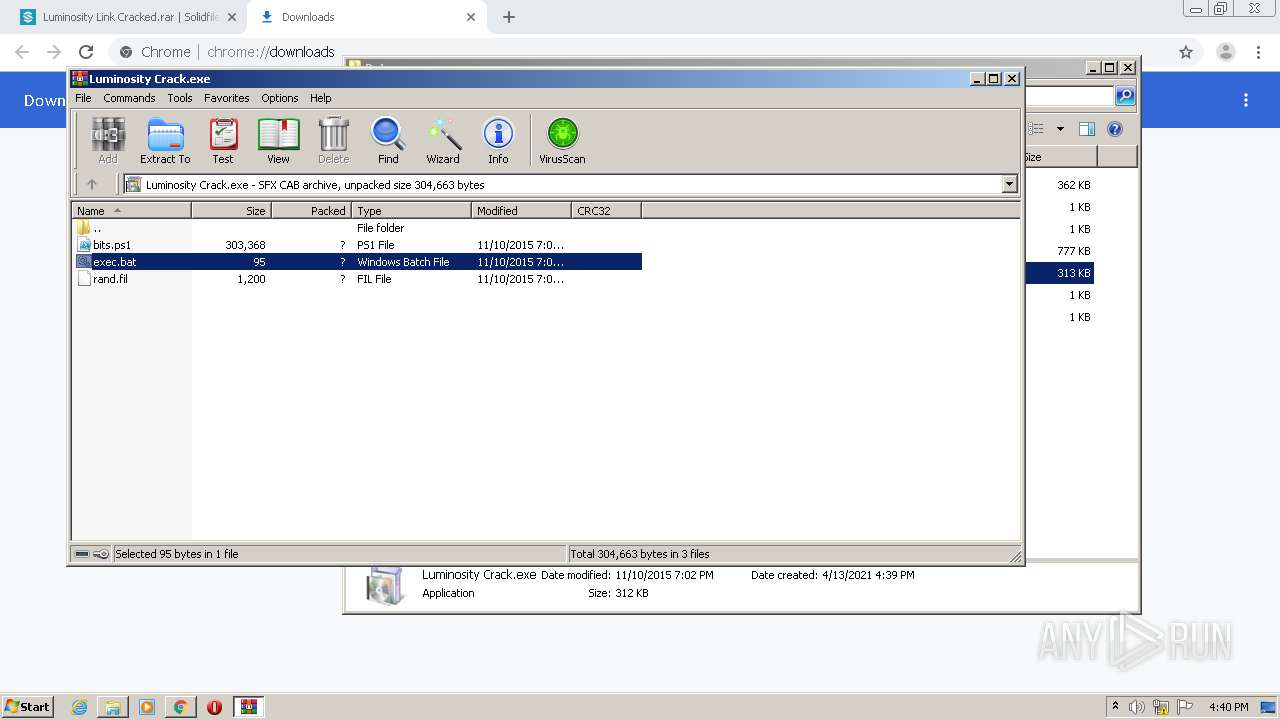Click the disk/key status icon in status bar
The height and width of the screenshot is (720, 1280).
click(92, 554)
